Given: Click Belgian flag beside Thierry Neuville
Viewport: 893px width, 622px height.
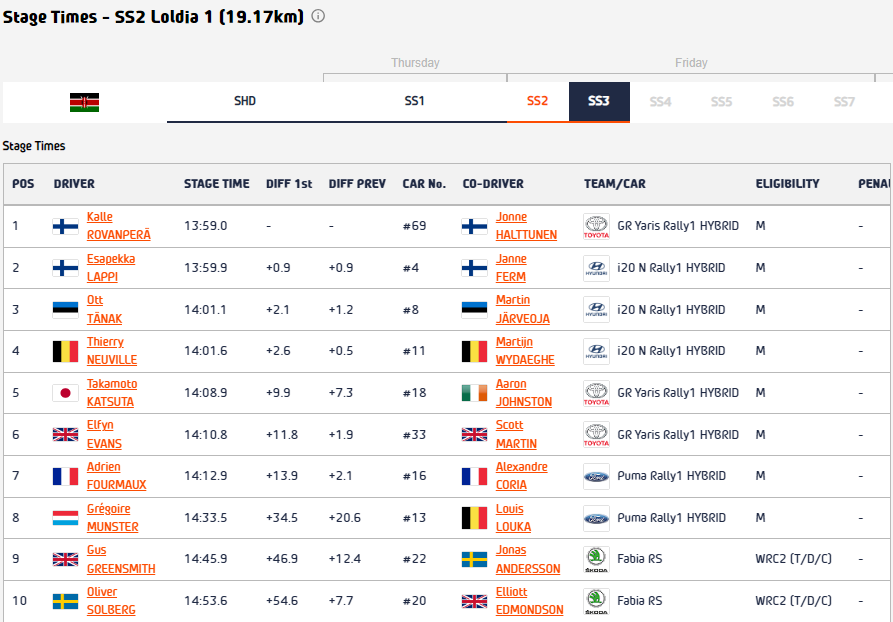Looking at the screenshot, I should [65, 351].
